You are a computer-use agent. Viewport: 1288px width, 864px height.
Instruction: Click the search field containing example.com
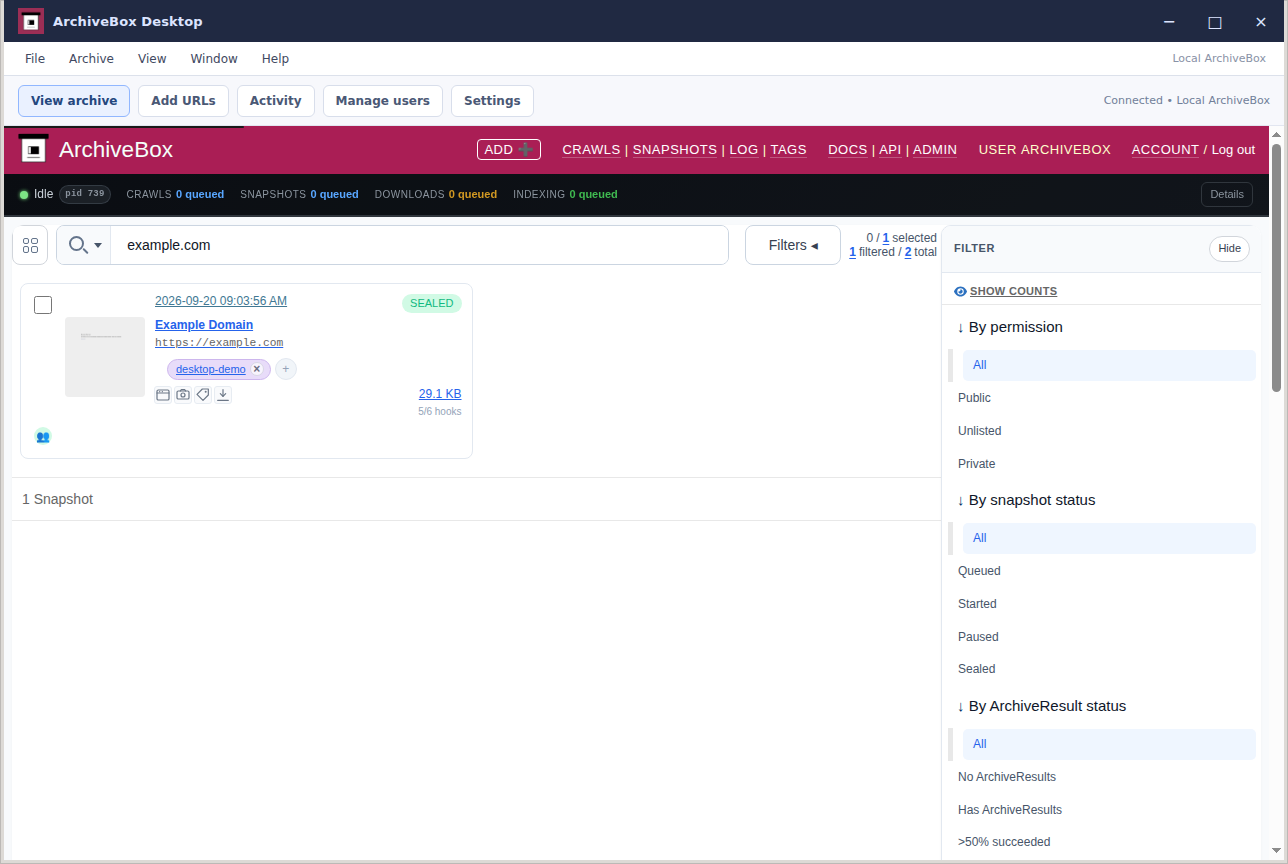[x=420, y=245]
